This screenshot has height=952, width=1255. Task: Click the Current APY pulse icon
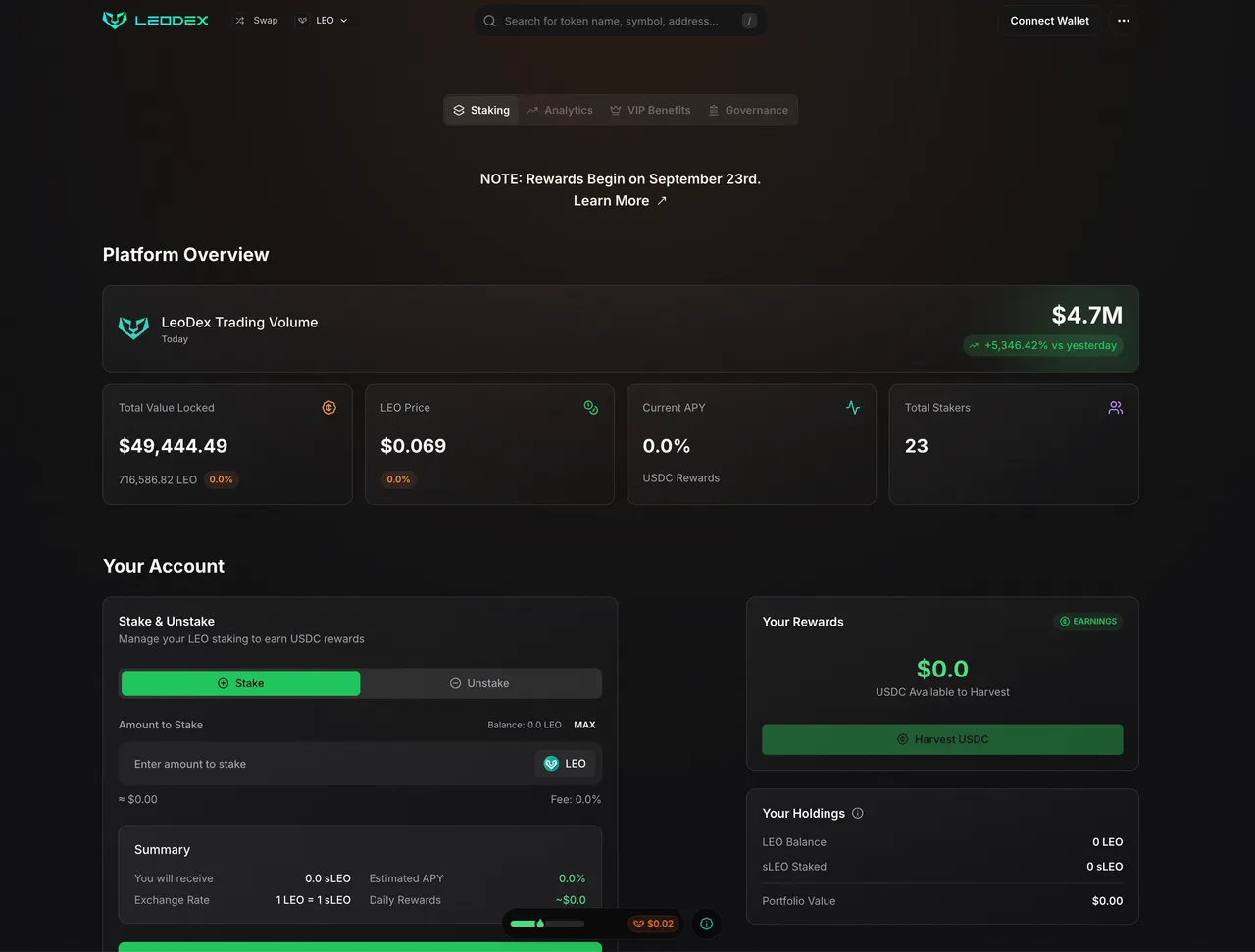(853, 408)
